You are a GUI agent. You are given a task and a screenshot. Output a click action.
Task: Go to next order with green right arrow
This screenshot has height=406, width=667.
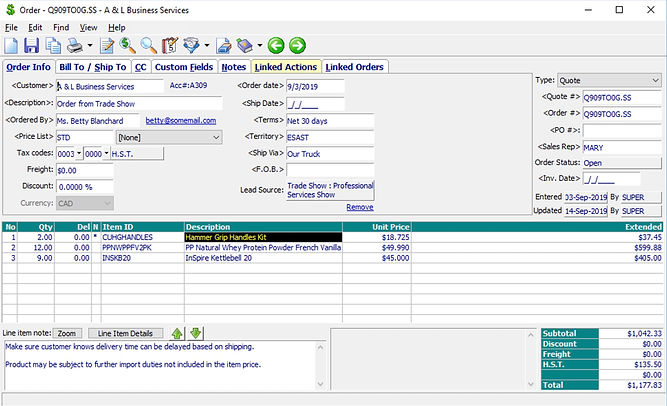[x=297, y=46]
